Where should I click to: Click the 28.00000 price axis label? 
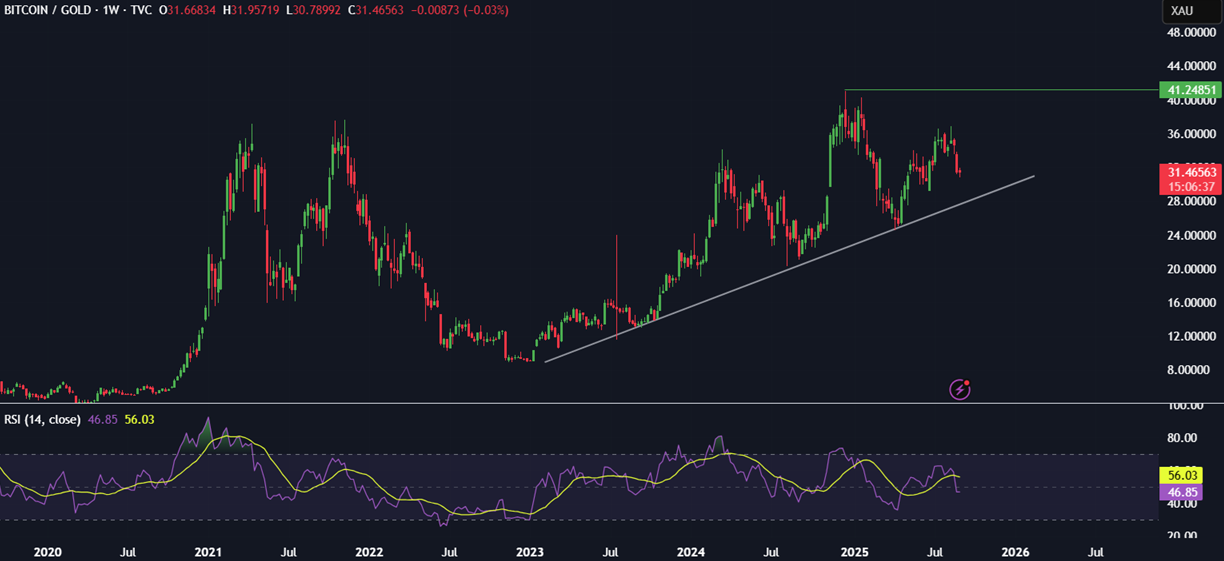[1190, 202]
